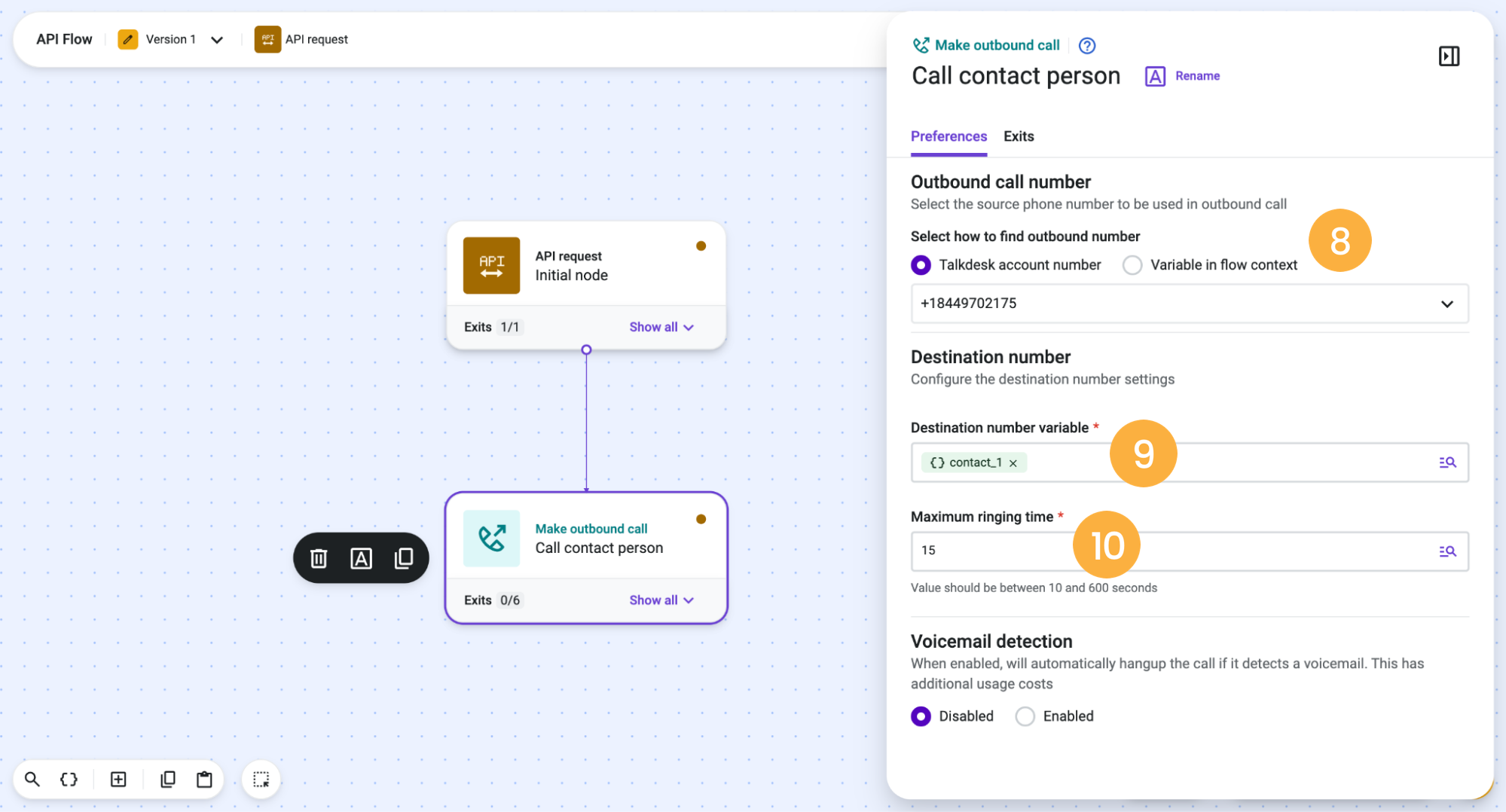Click the copy icon in bottom toolbar
1506x812 pixels.
[168, 779]
